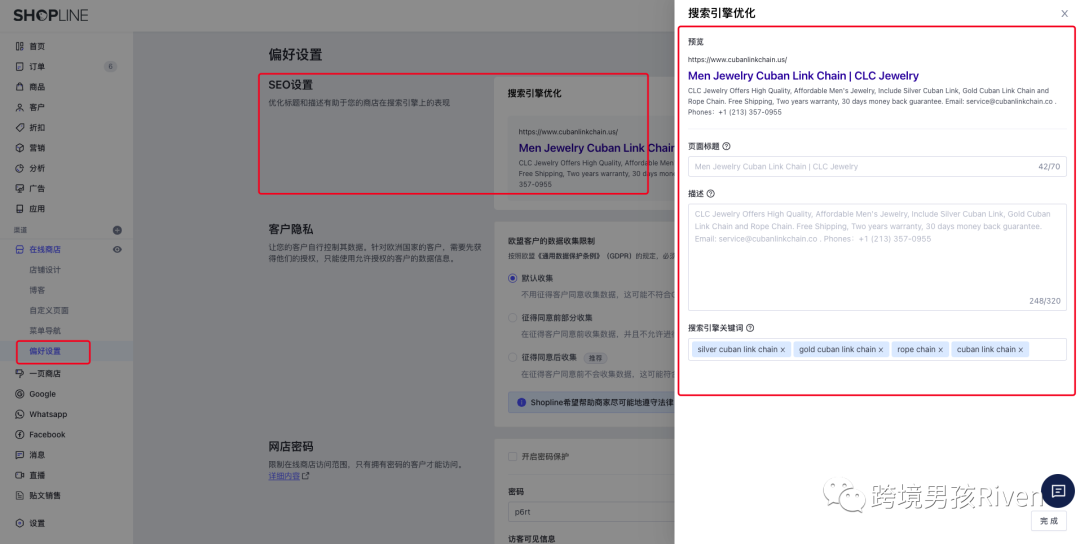Click the 搜索引擎关键词 help icon

(750, 328)
